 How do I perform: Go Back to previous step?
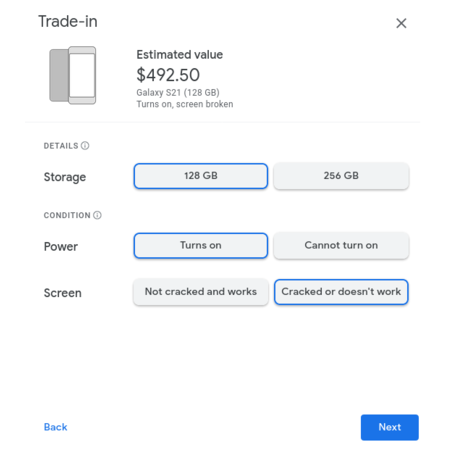[56, 427]
